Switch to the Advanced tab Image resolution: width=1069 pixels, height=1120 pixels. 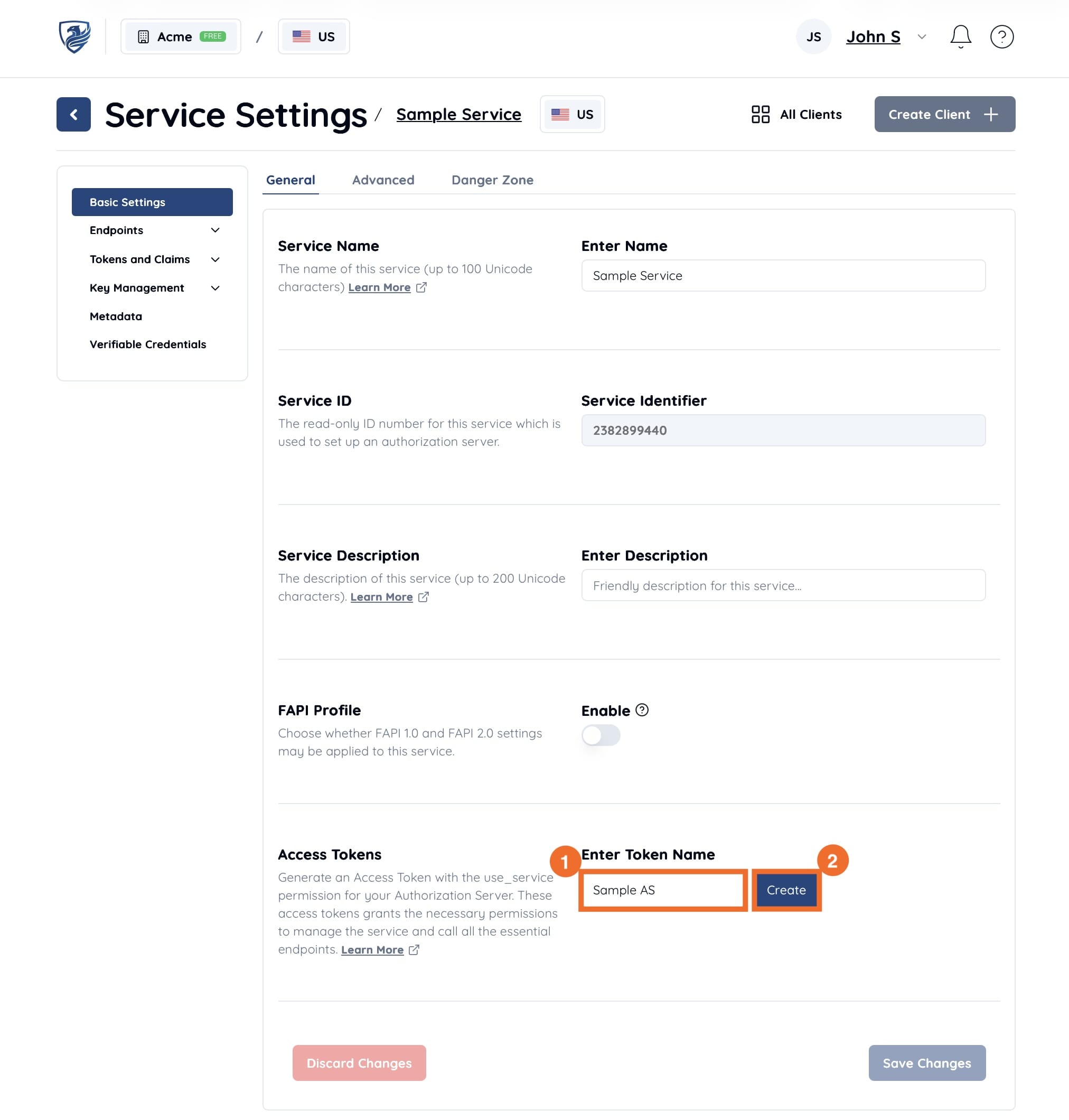pos(382,180)
